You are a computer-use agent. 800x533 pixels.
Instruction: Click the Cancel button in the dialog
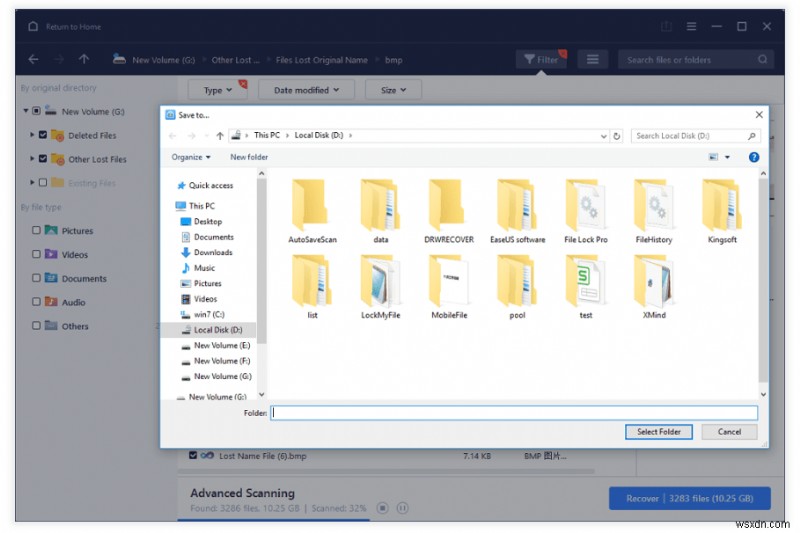coord(729,432)
